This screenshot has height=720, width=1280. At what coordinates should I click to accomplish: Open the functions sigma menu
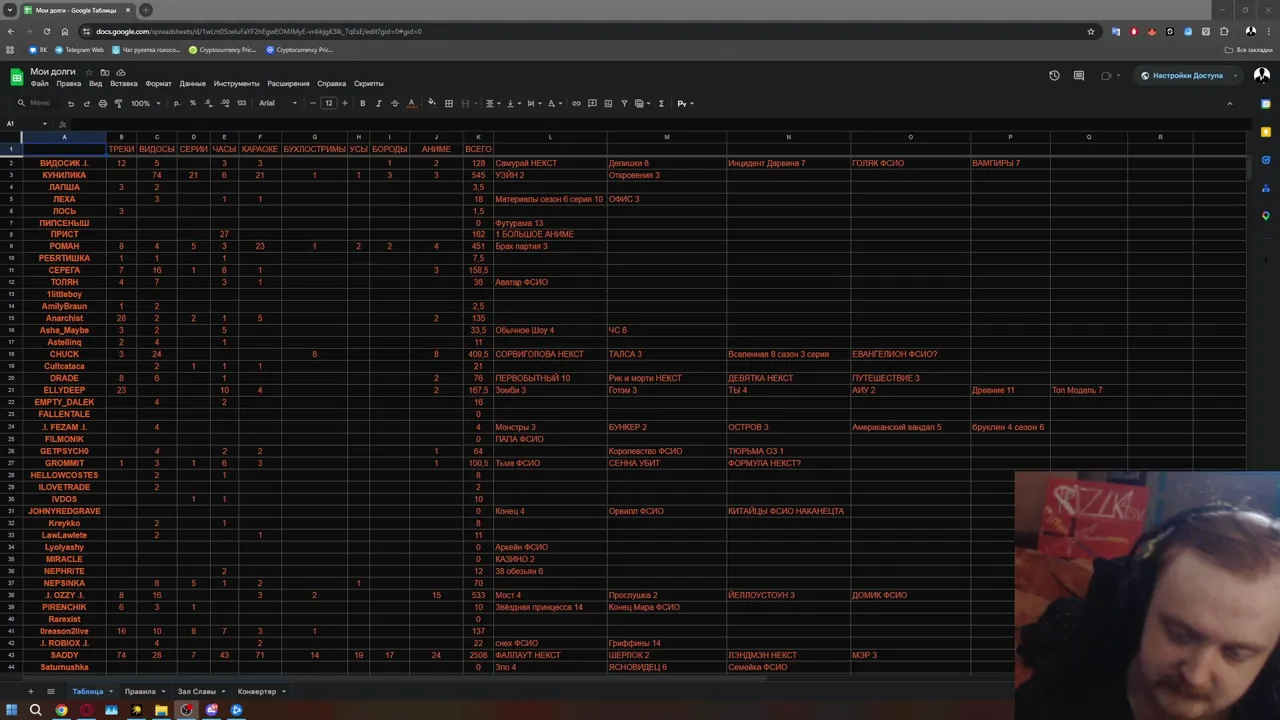(x=661, y=103)
